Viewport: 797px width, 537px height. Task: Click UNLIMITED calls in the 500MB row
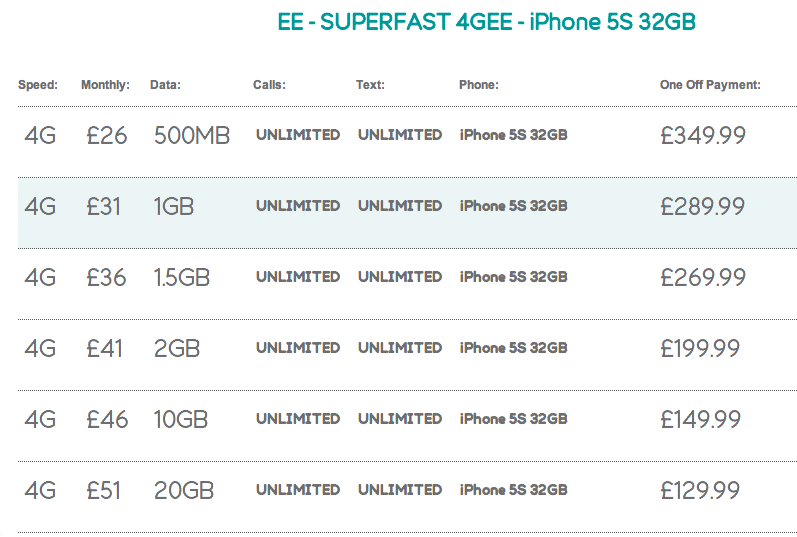tap(298, 135)
